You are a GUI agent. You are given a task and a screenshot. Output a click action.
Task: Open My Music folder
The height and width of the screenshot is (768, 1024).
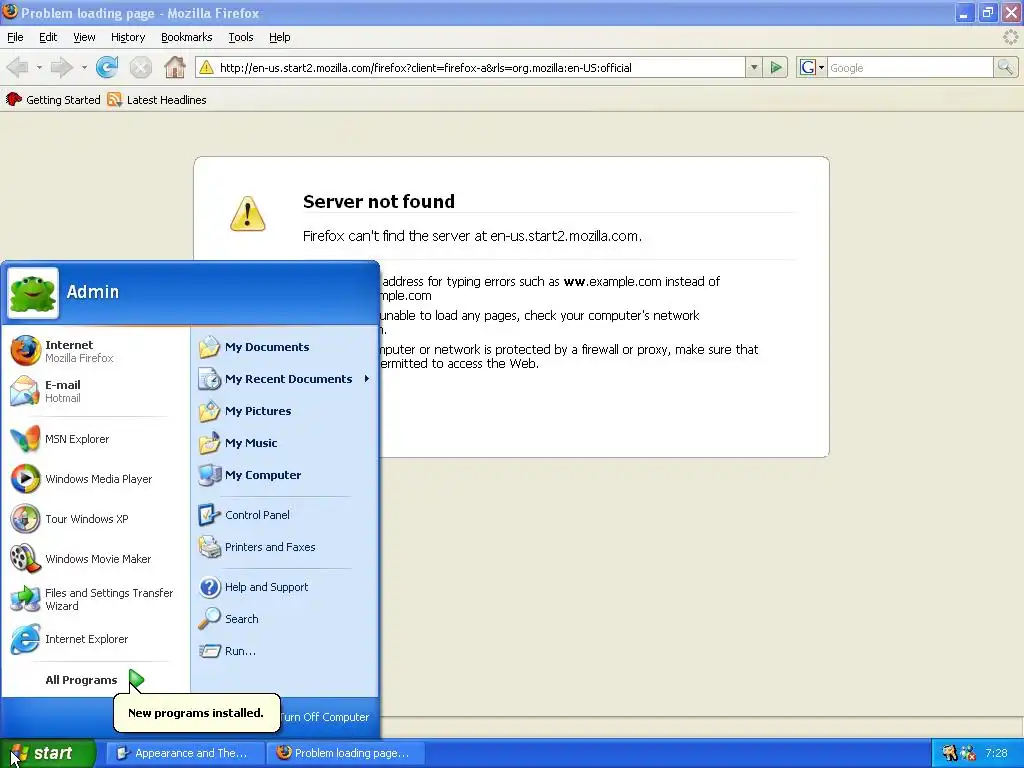tap(285, 443)
